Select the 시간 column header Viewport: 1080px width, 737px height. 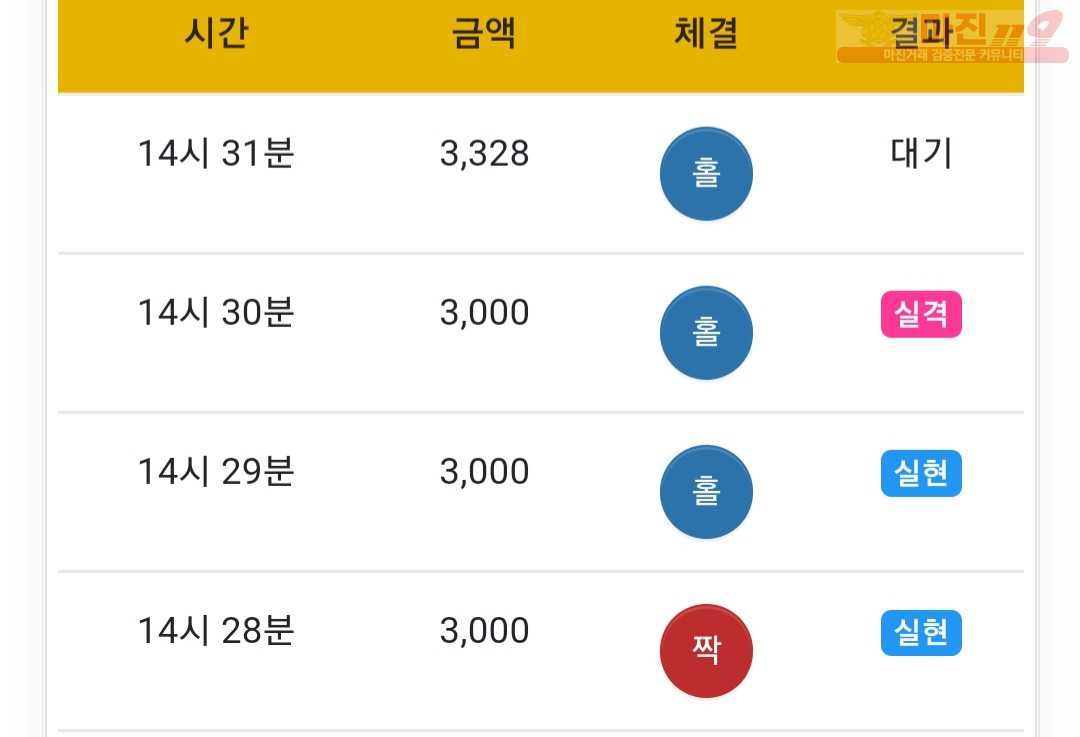pos(216,33)
